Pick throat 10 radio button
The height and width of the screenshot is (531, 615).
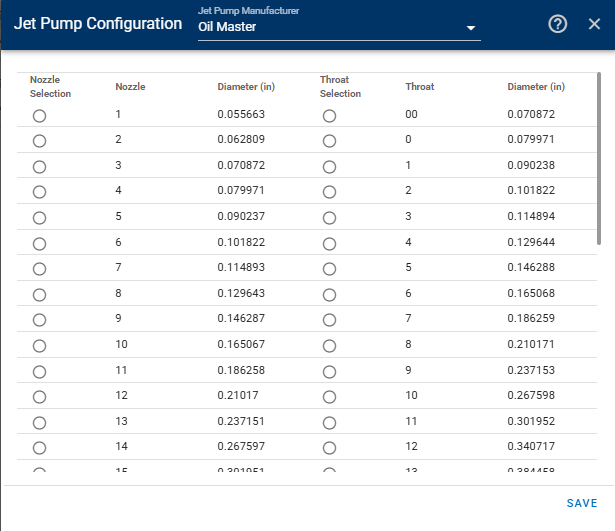pyautogui.click(x=329, y=396)
